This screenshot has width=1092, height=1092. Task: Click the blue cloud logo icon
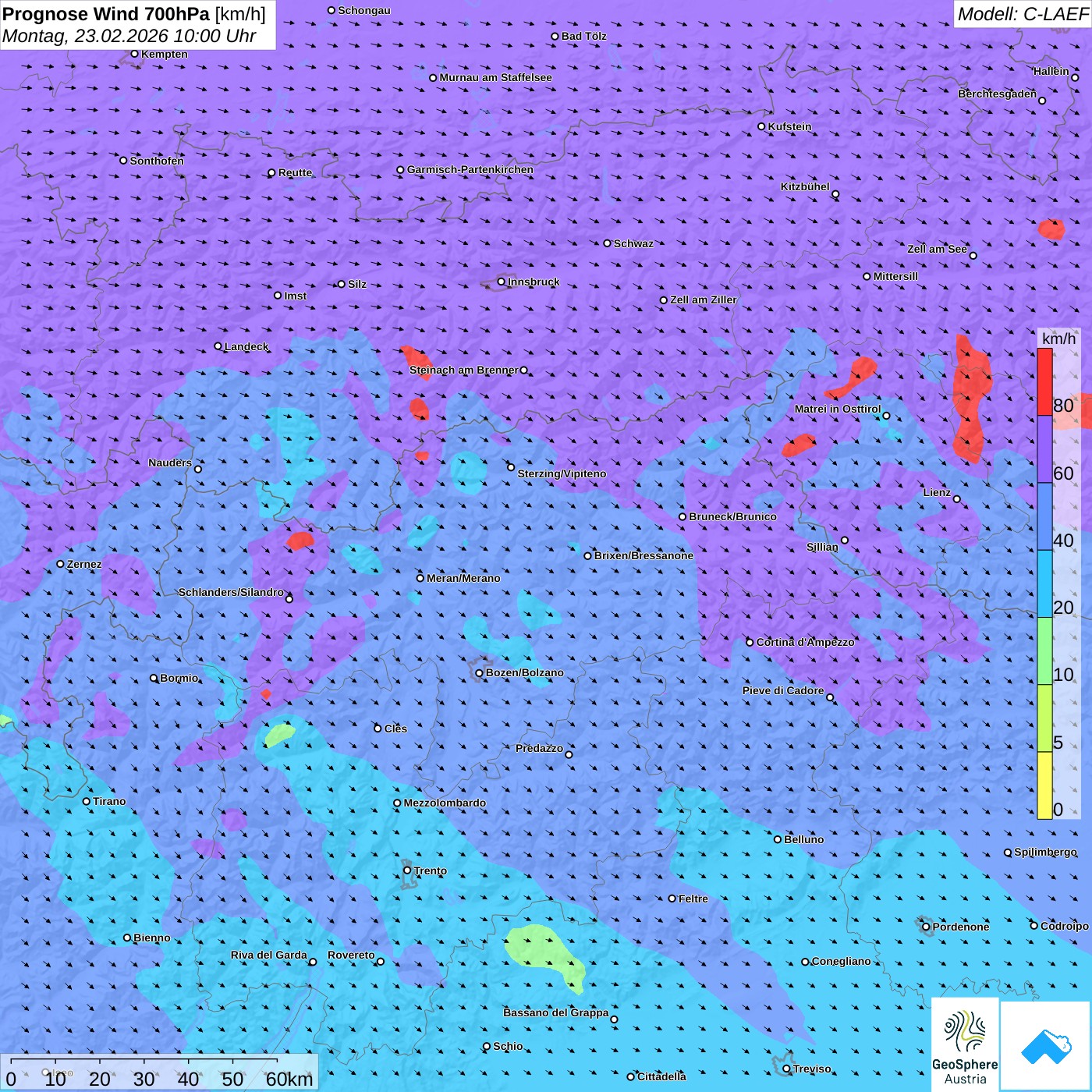(1046, 1046)
